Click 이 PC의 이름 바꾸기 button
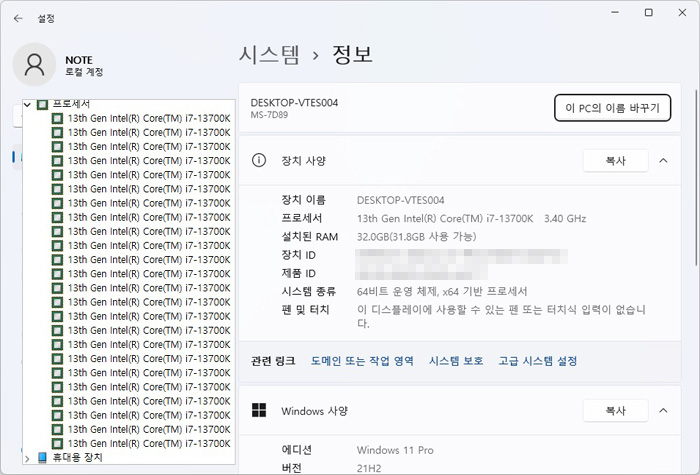Screen dimensions: 700x475 point(612,108)
